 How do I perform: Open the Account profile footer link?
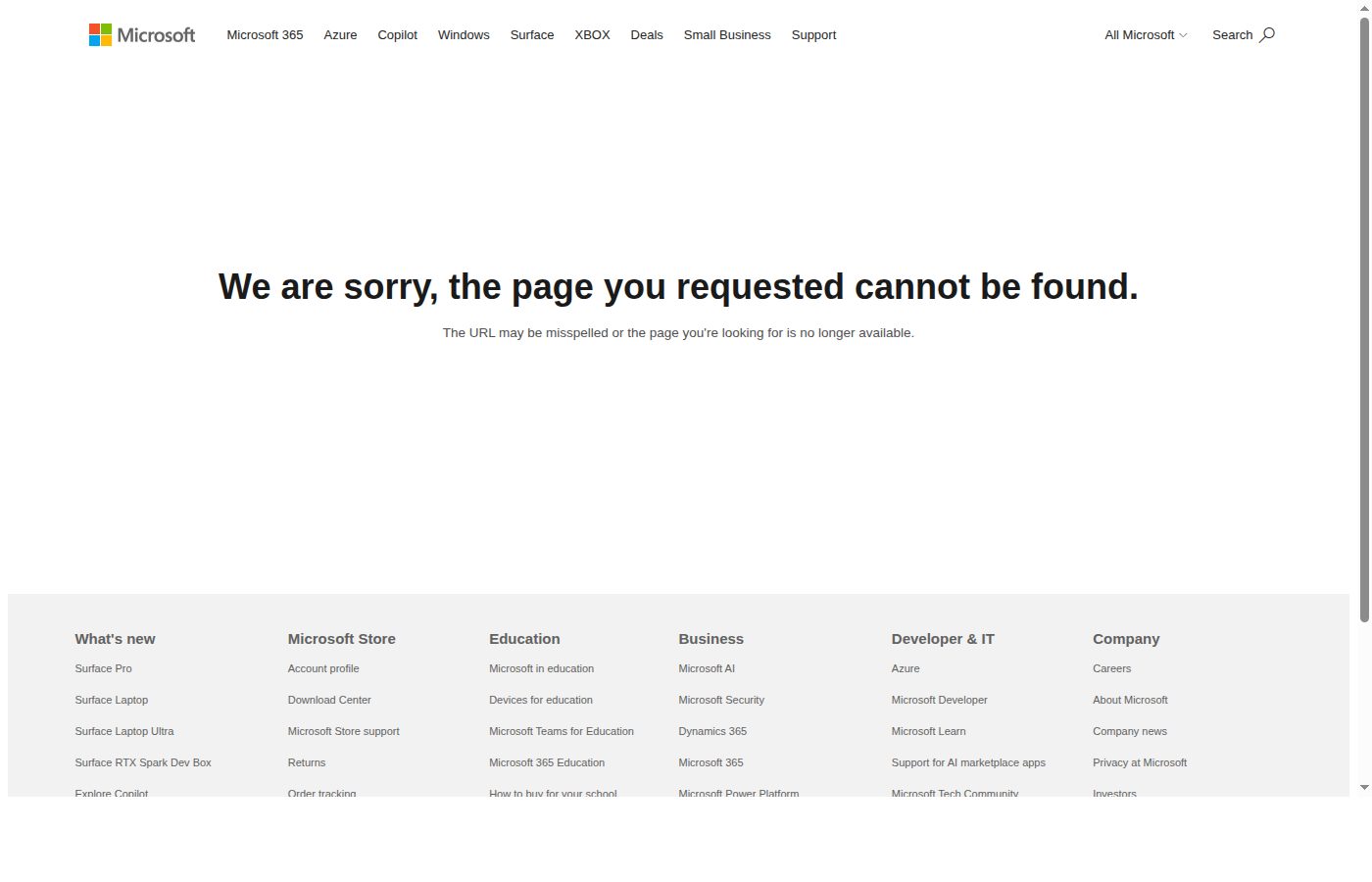point(323,668)
